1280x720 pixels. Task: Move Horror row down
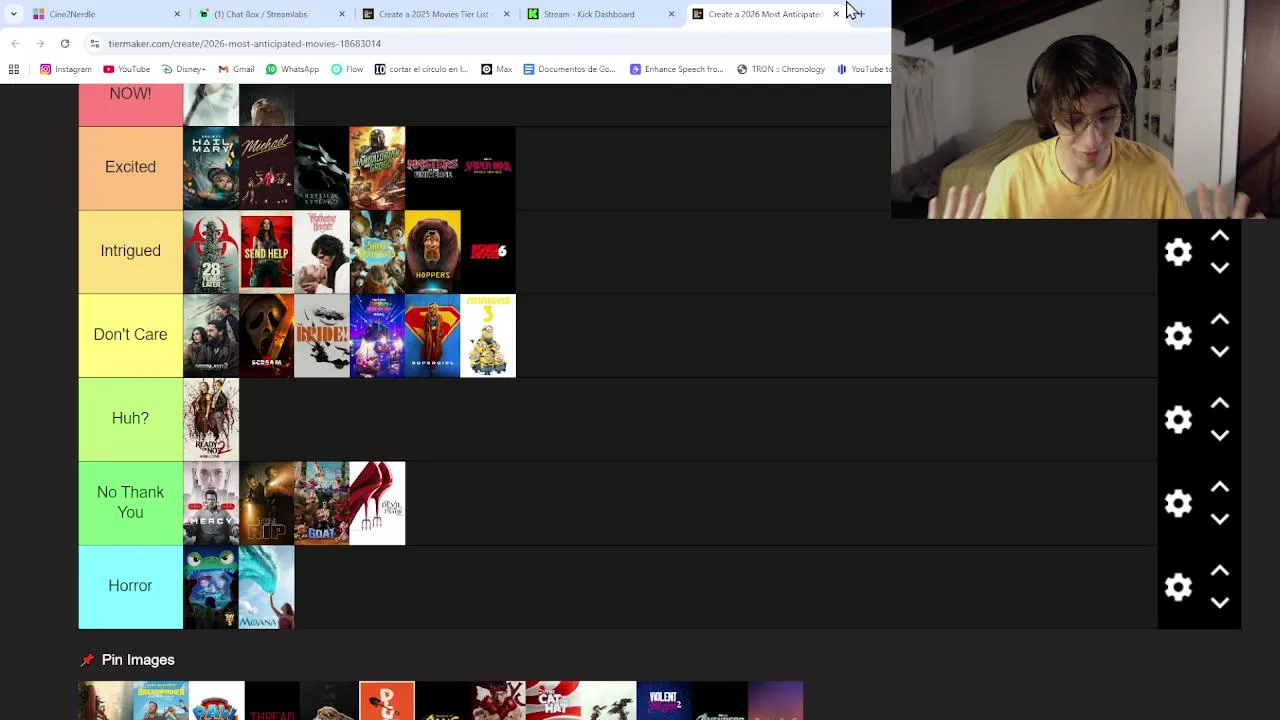[1220, 602]
